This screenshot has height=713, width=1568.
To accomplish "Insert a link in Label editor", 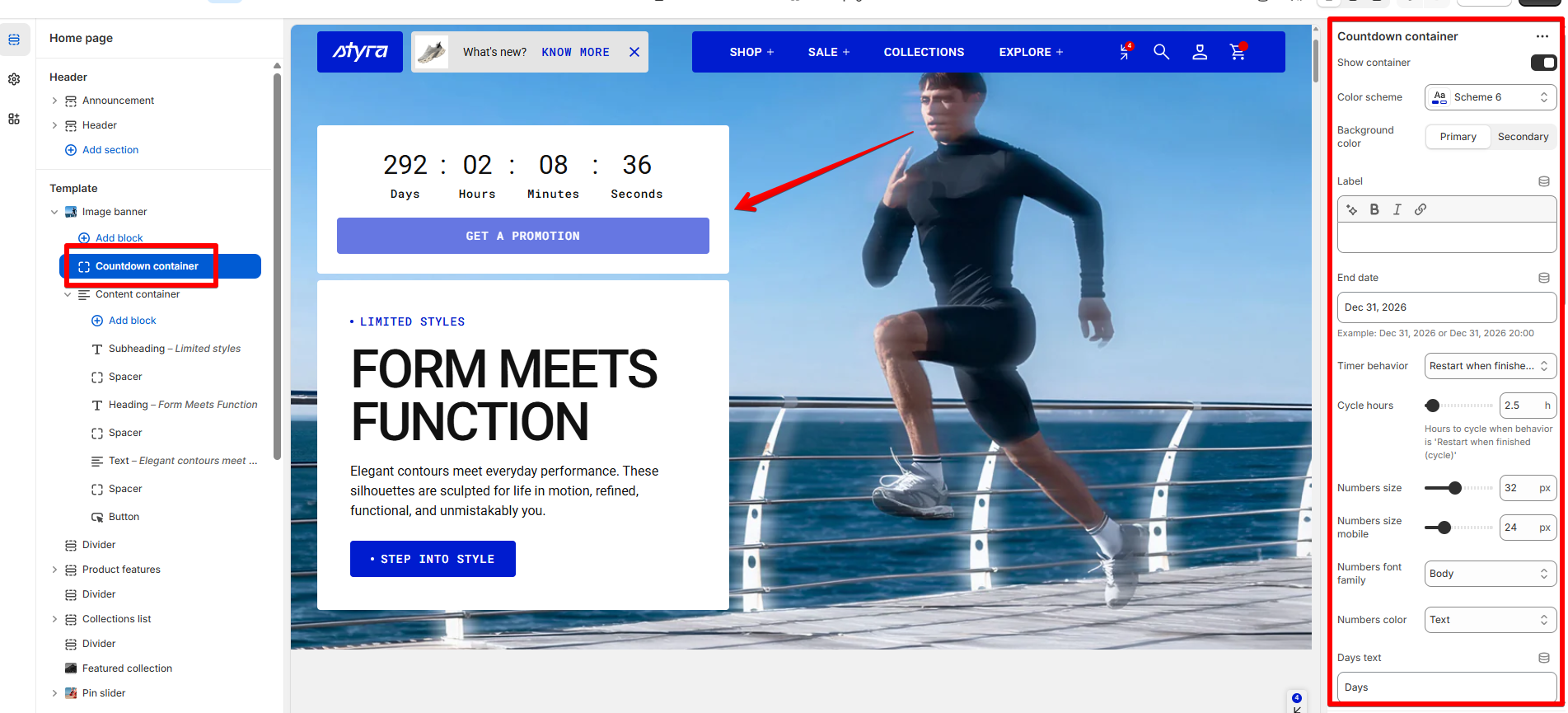I will click(1421, 209).
